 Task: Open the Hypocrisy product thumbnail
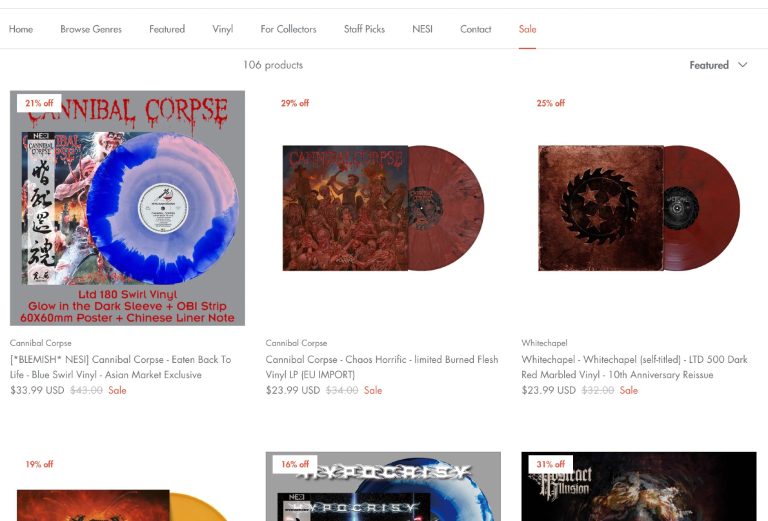383,486
